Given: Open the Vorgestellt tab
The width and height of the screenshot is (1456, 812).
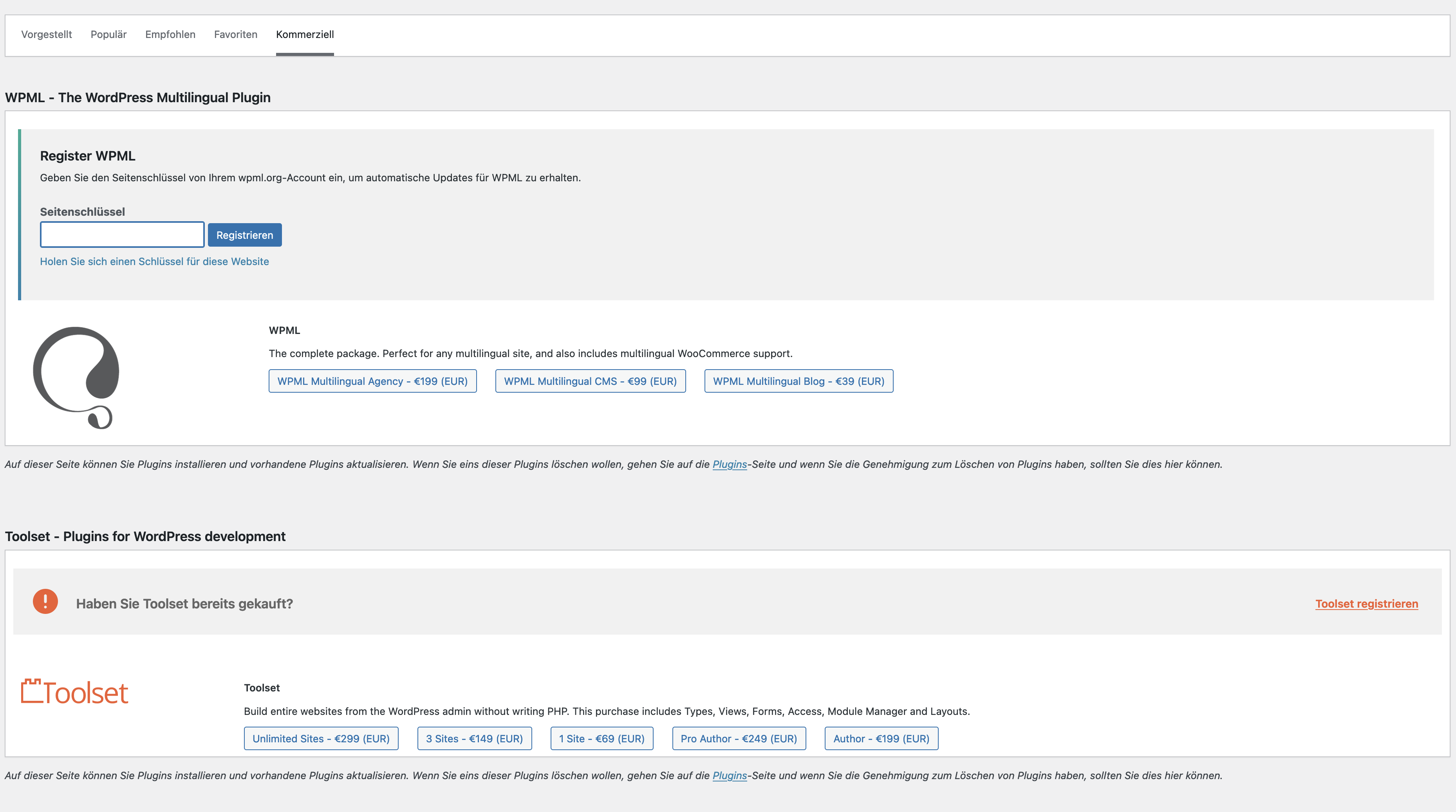Looking at the screenshot, I should (46, 34).
